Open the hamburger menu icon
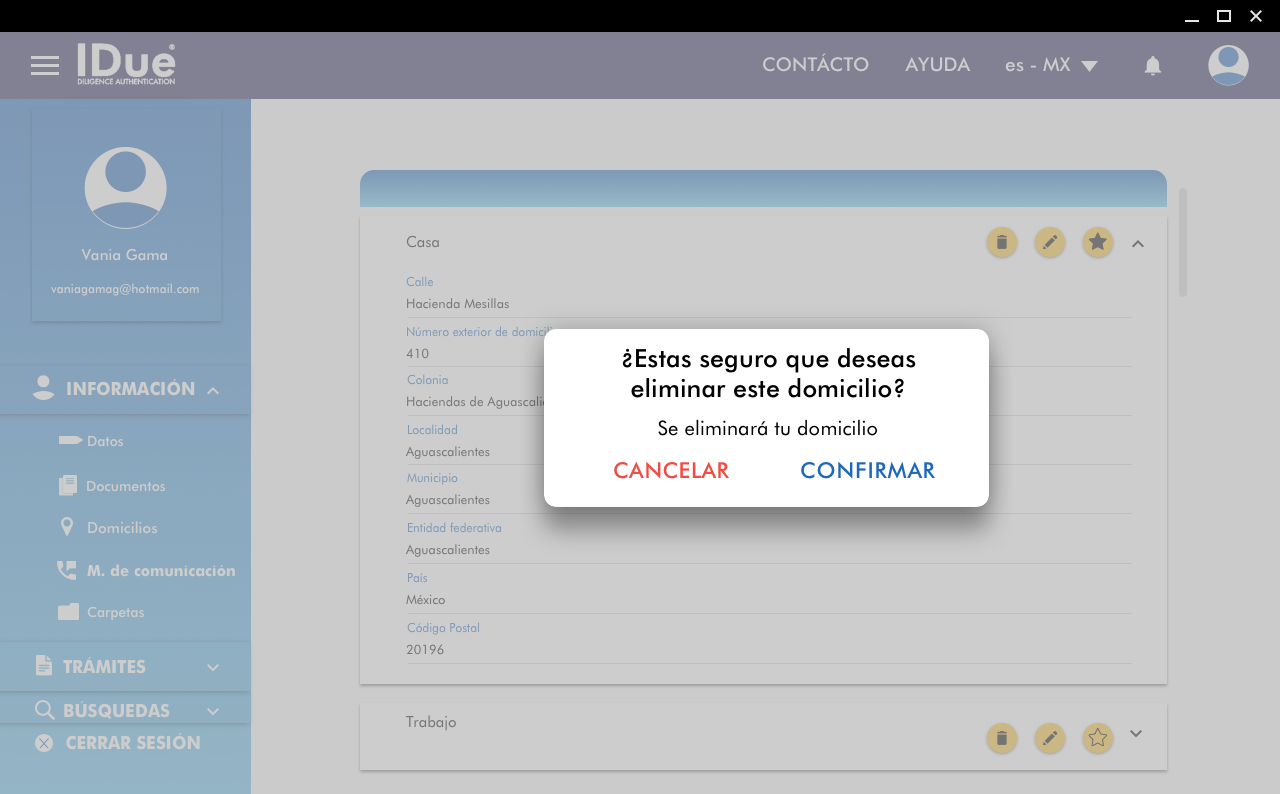This screenshot has width=1280, height=794. click(x=45, y=66)
